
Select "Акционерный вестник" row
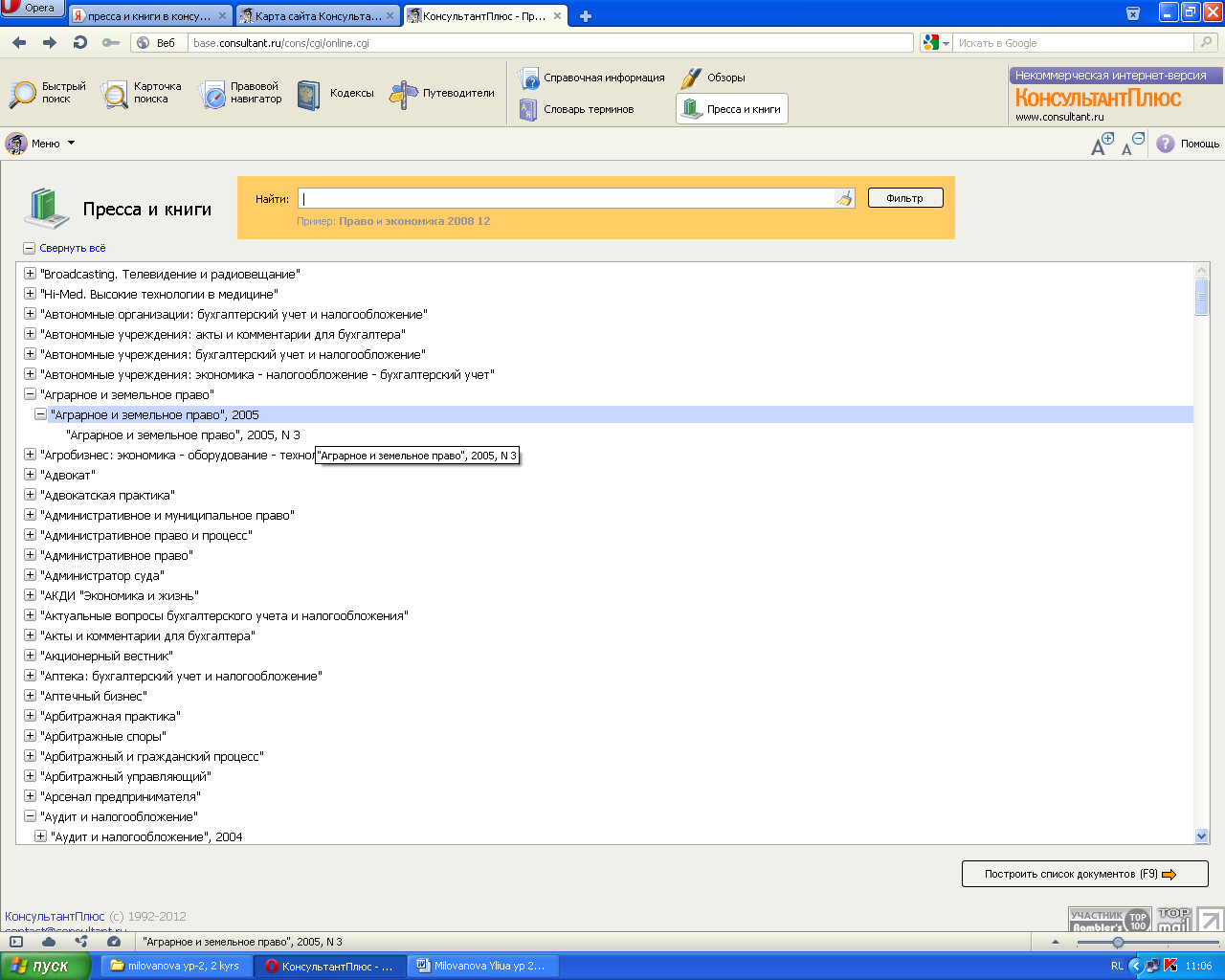[x=106, y=656]
